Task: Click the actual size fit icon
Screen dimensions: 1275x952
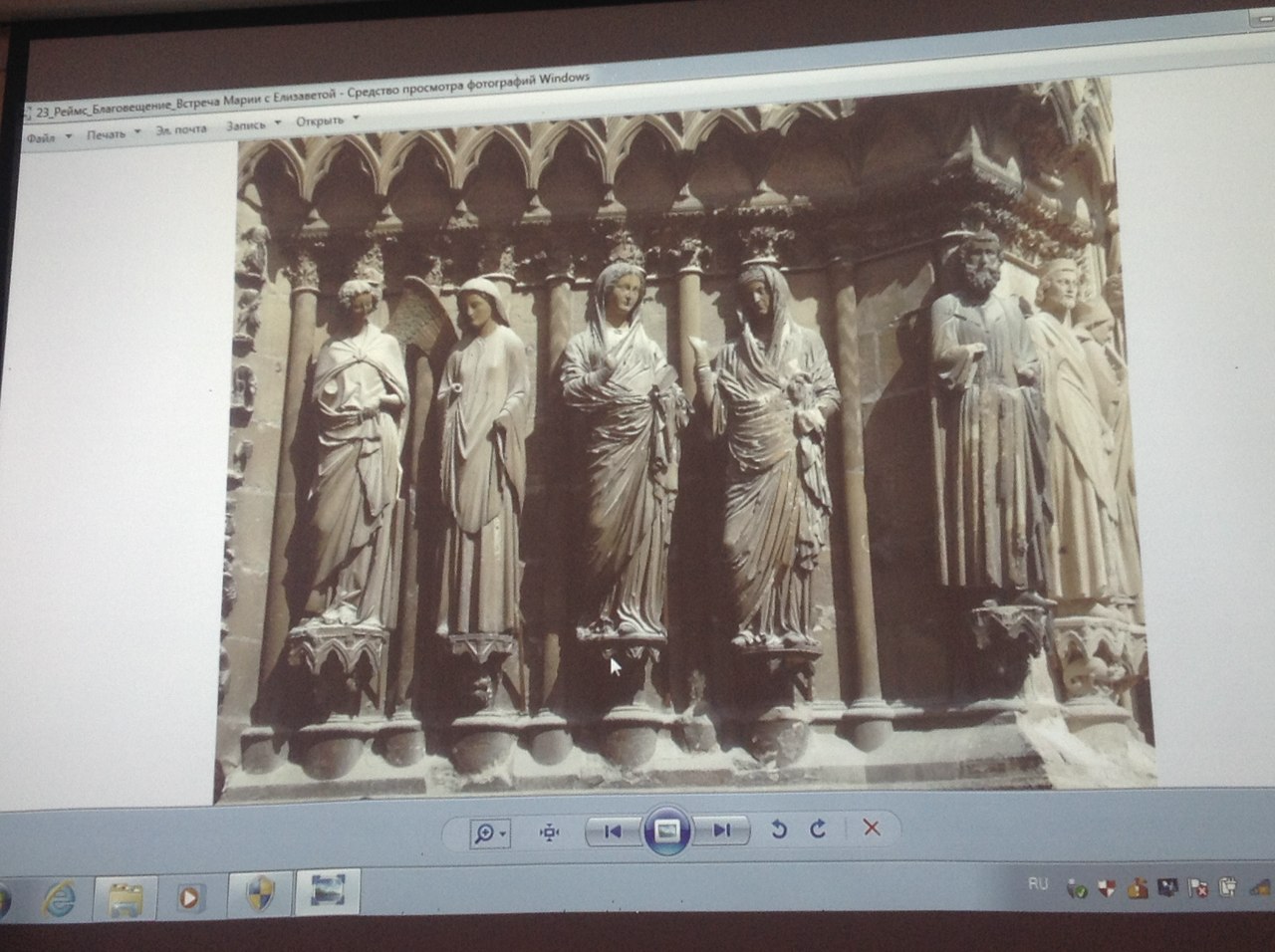Action: (549, 833)
